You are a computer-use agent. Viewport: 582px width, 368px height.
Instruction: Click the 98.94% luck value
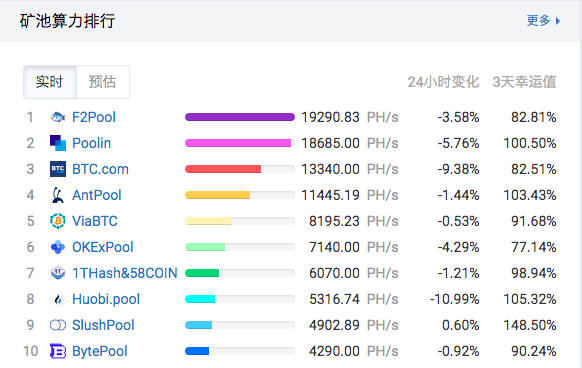pos(534,273)
